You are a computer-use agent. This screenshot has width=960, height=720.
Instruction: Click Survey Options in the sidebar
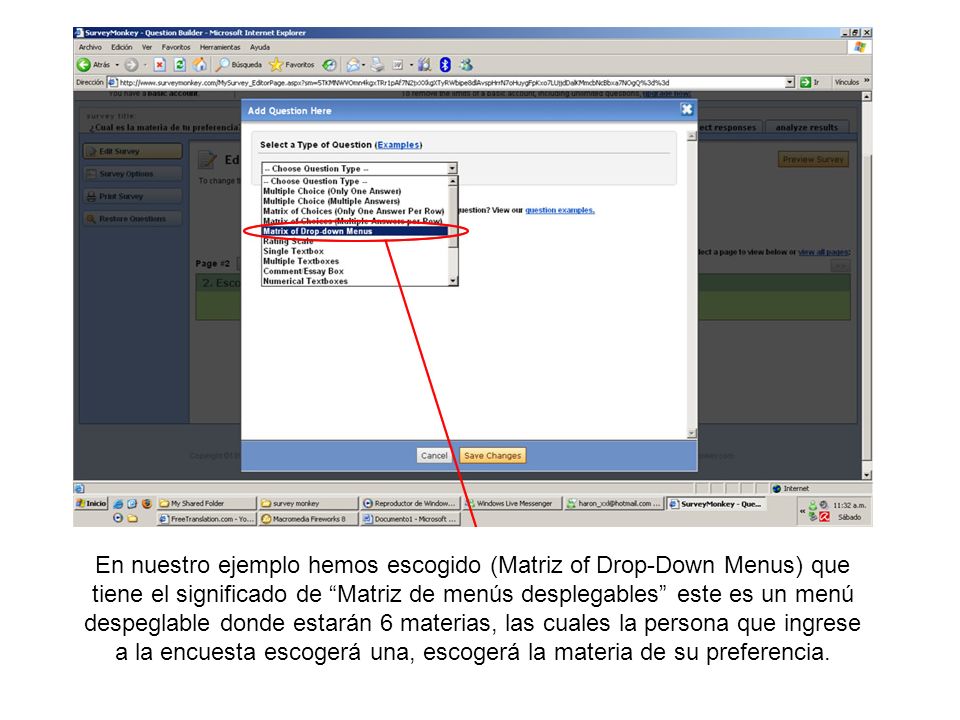pos(133,174)
